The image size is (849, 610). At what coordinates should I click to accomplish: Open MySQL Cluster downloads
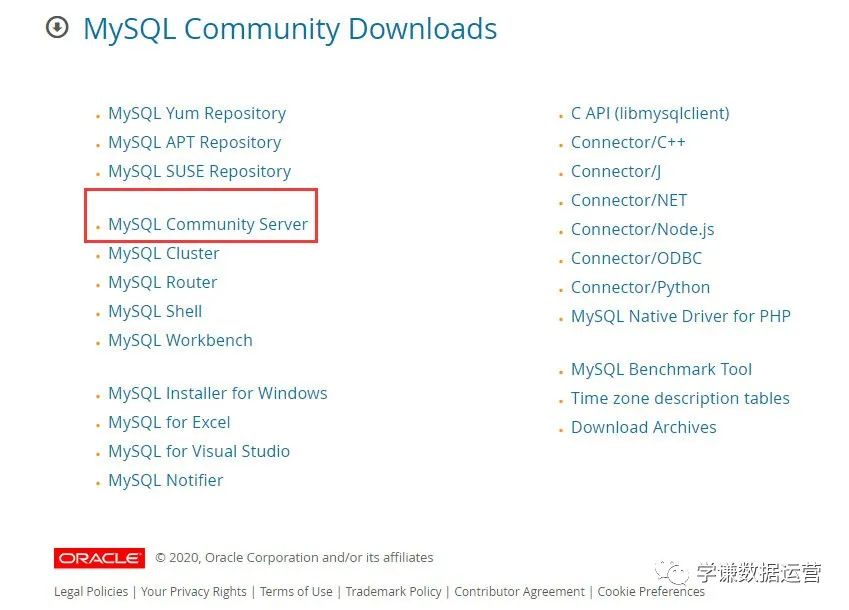[164, 253]
